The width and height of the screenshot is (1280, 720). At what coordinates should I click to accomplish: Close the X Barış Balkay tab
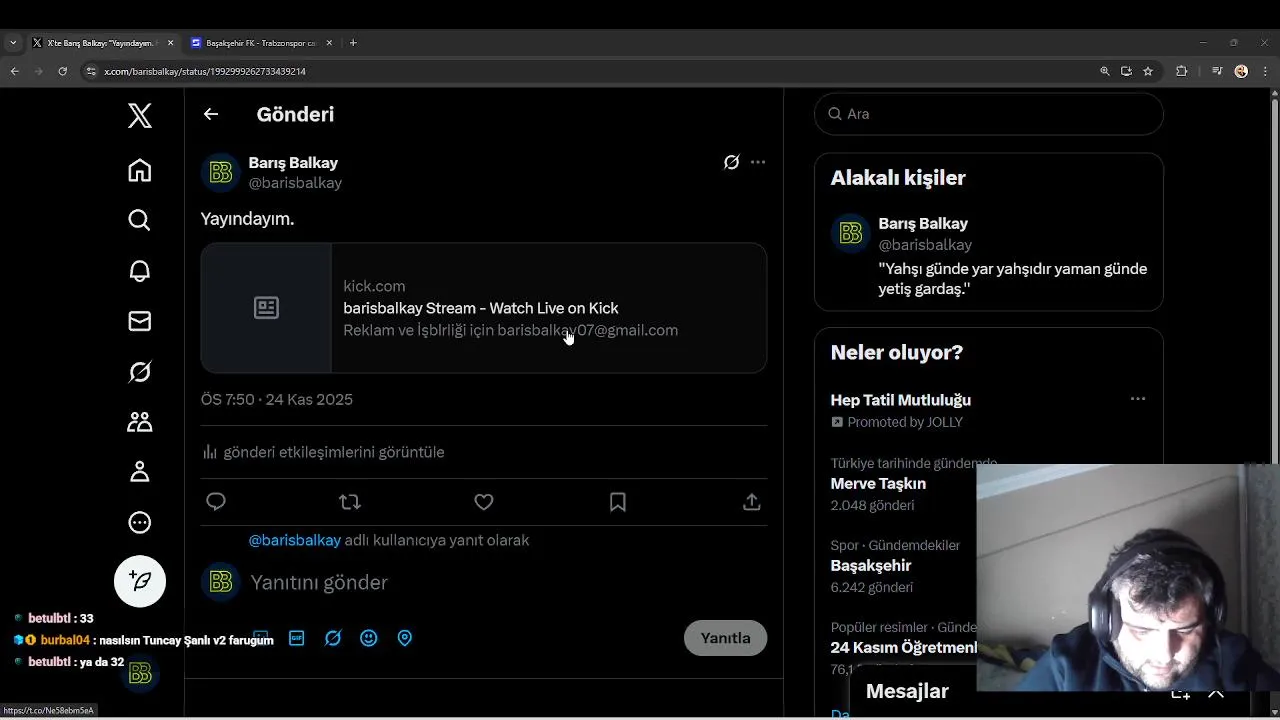click(170, 43)
